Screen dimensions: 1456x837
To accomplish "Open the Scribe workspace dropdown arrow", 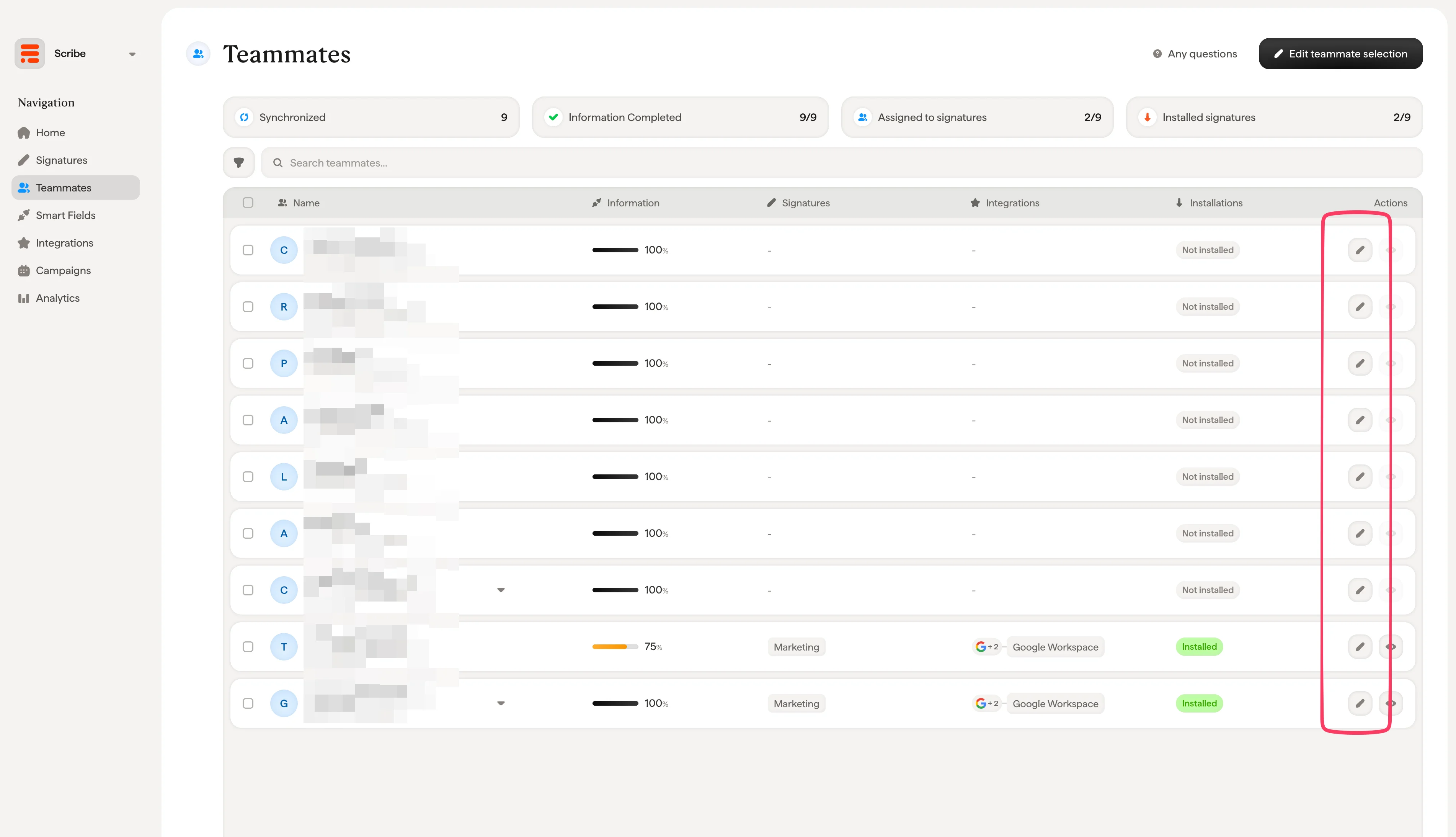I will 132,54.
